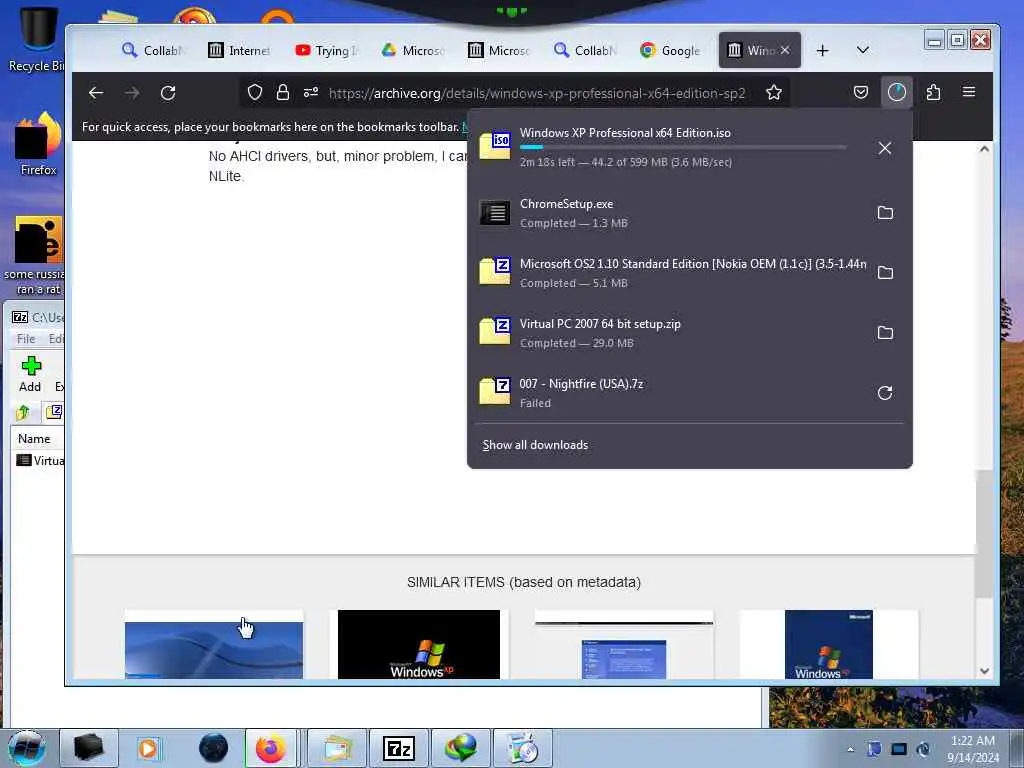Switch to the Internet archive tab
The height and width of the screenshot is (768, 1024).
(x=239, y=50)
